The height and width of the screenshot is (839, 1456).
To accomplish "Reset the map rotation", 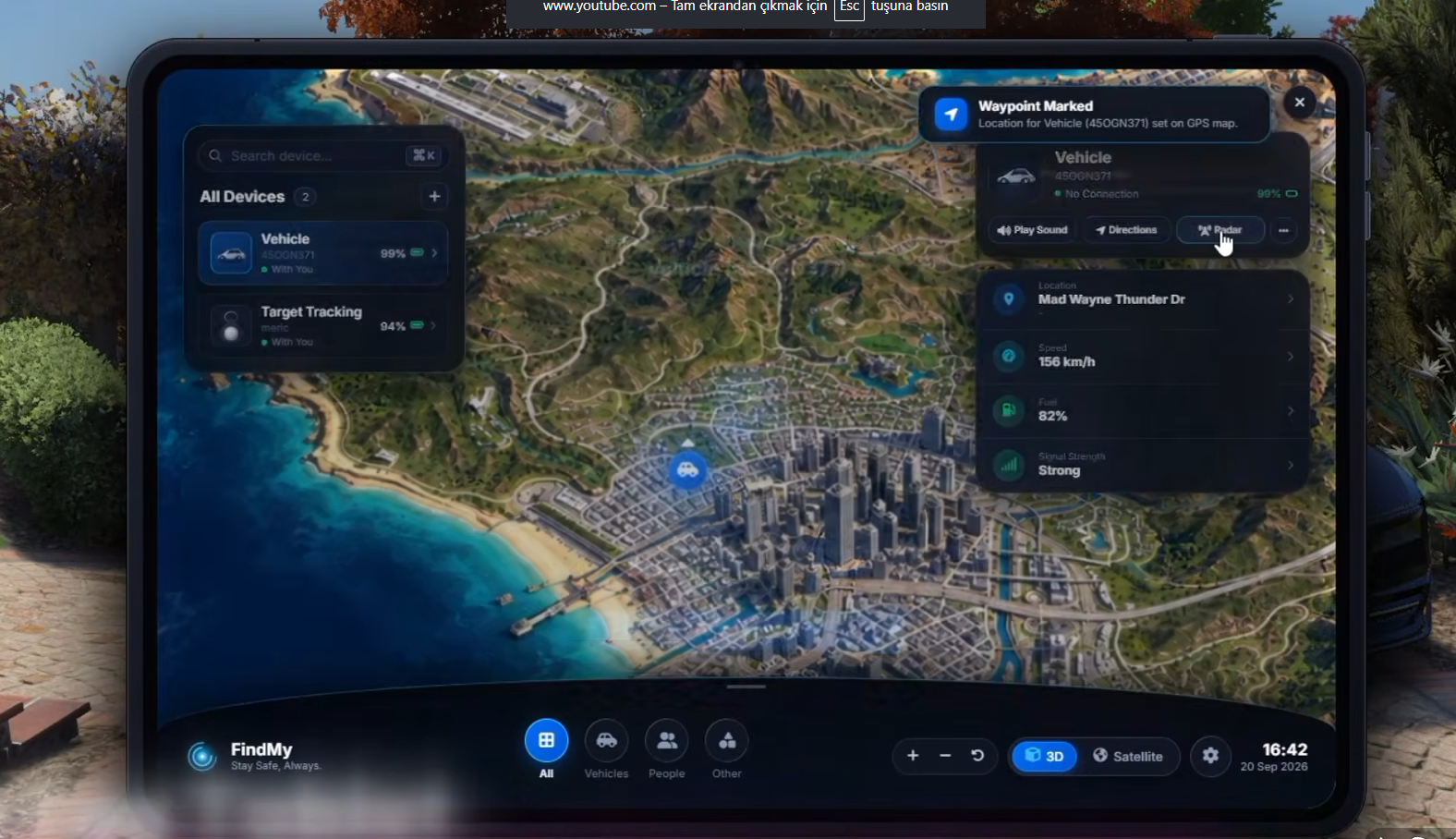I will pyautogui.click(x=977, y=756).
